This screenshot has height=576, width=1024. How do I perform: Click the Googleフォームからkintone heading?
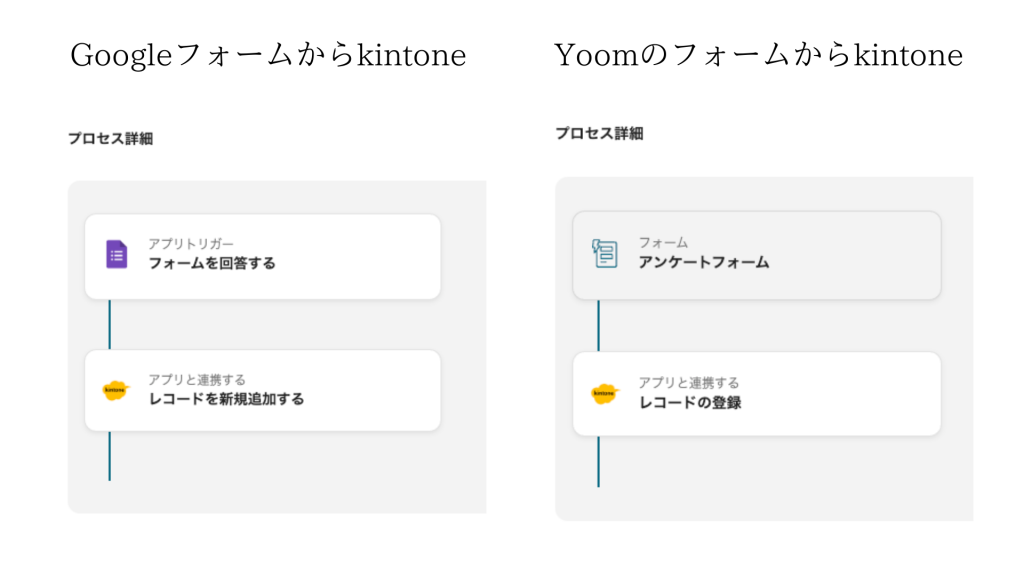point(268,55)
